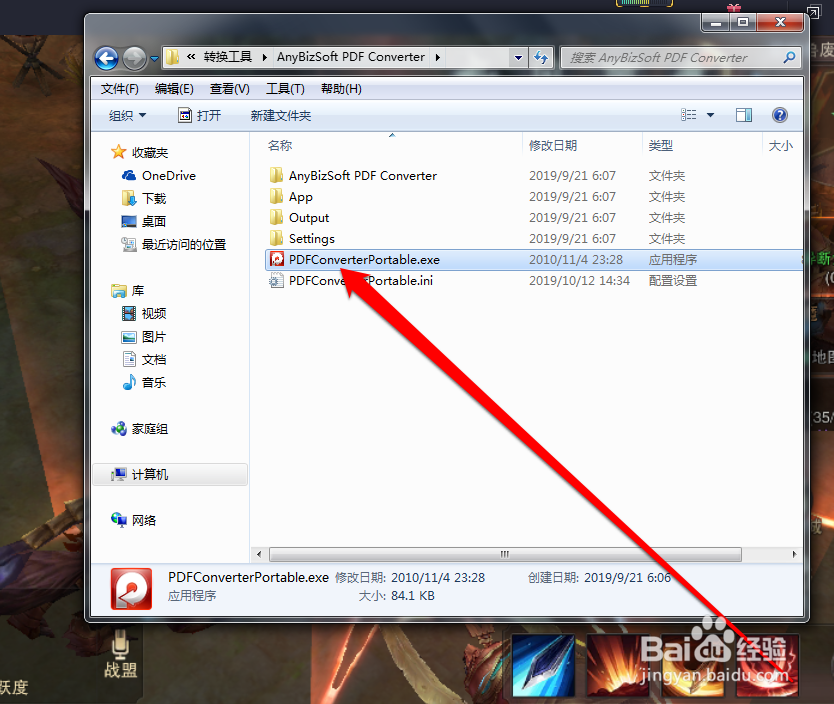Open the 工具(T) menu
Viewport: 834px width, 704px height.
285,89
